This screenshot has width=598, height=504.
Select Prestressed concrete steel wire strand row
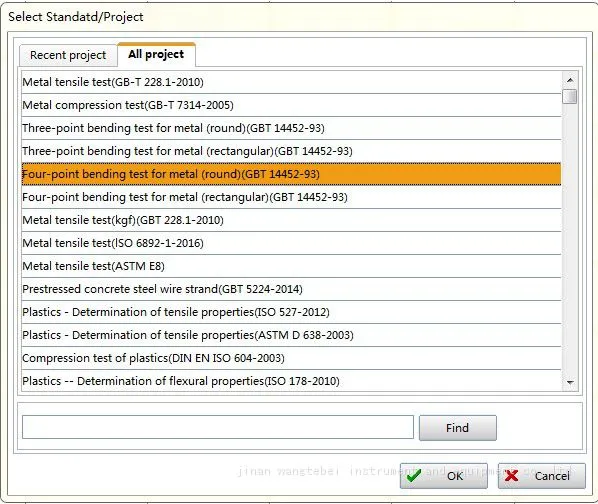(291, 289)
